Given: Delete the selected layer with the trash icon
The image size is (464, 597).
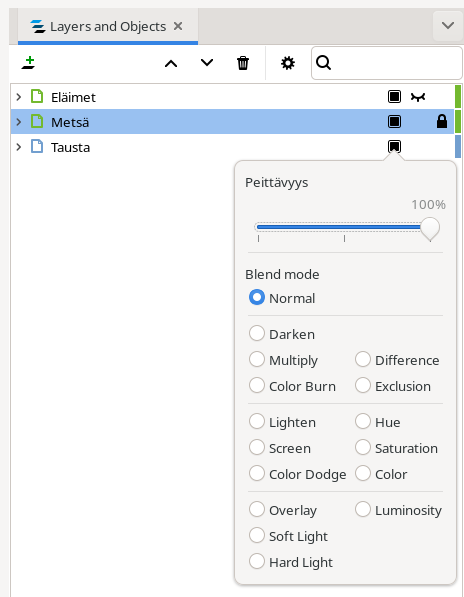Looking at the screenshot, I should click(243, 63).
